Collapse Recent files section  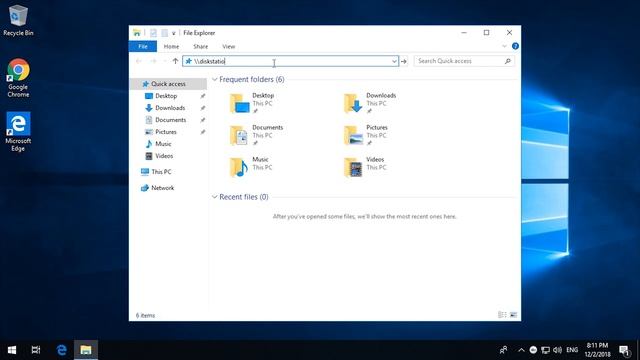click(215, 197)
